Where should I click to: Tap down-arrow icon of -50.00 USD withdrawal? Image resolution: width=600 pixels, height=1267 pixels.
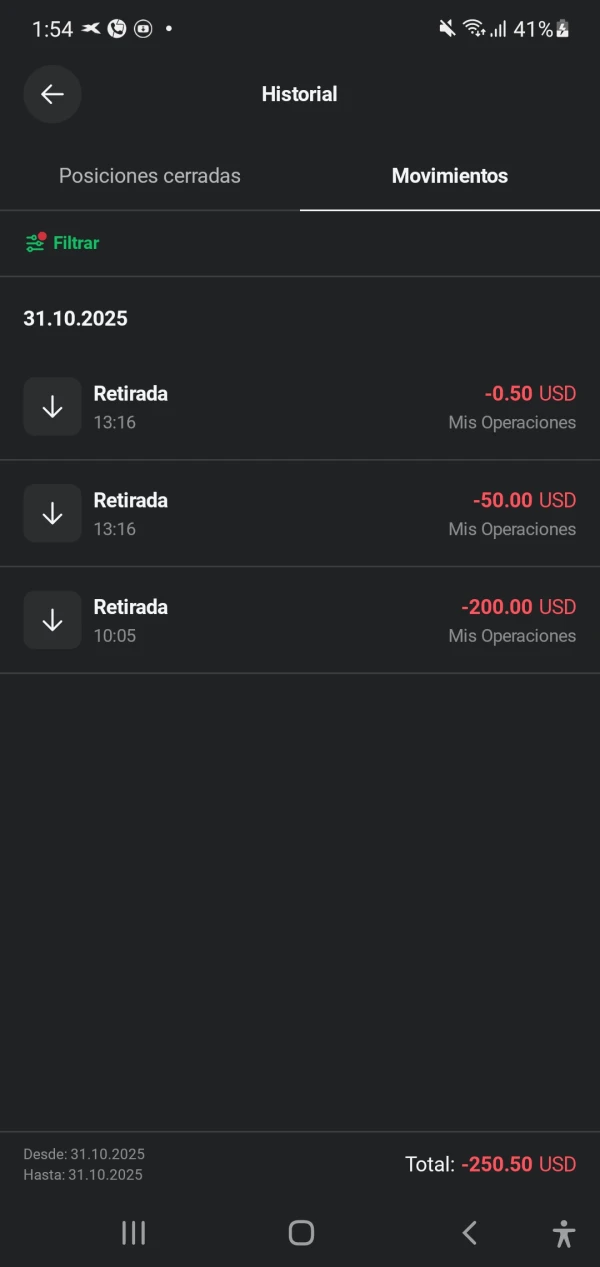click(52, 513)
